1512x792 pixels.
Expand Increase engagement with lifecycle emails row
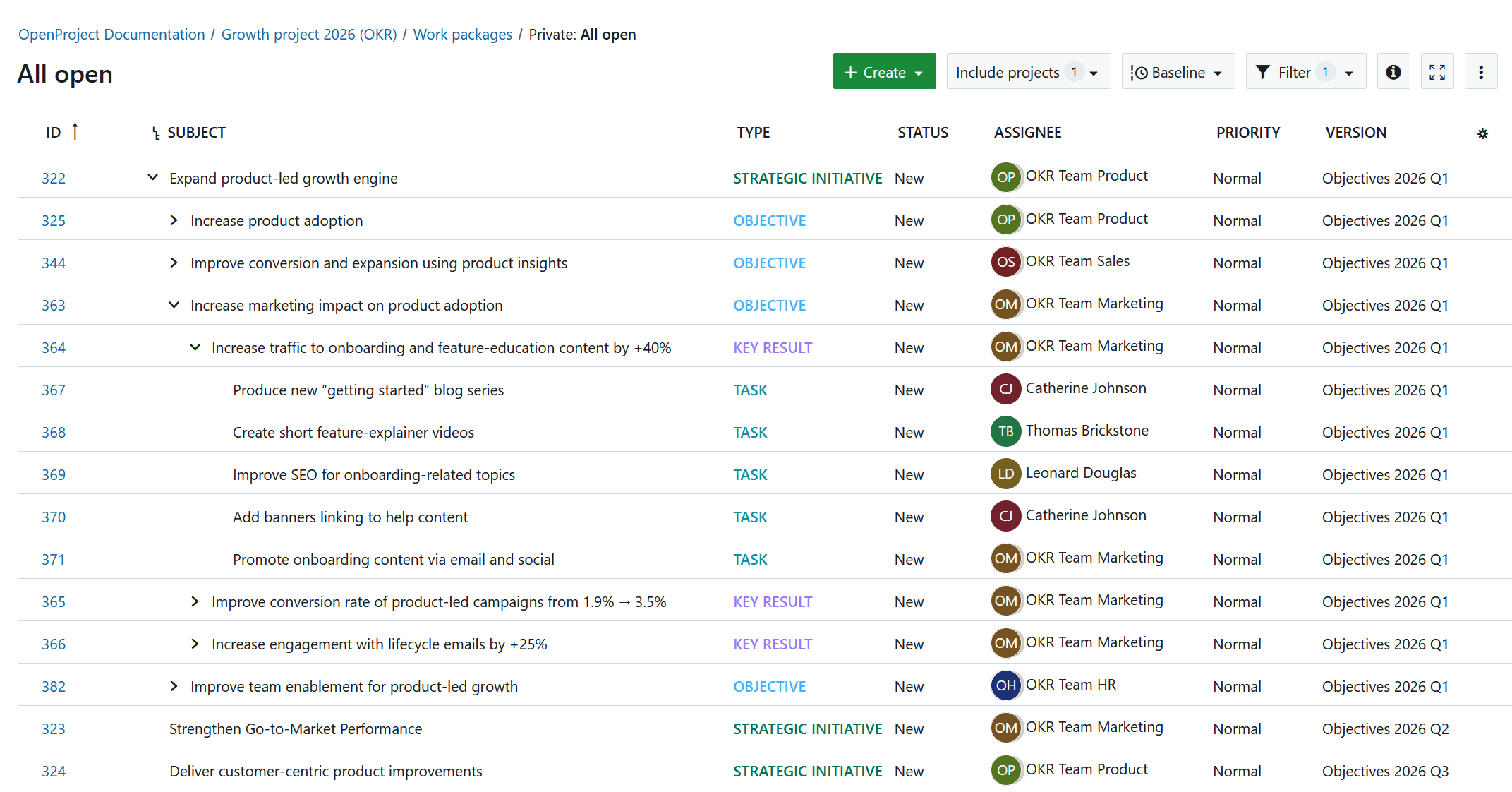[x=195, y=644]
